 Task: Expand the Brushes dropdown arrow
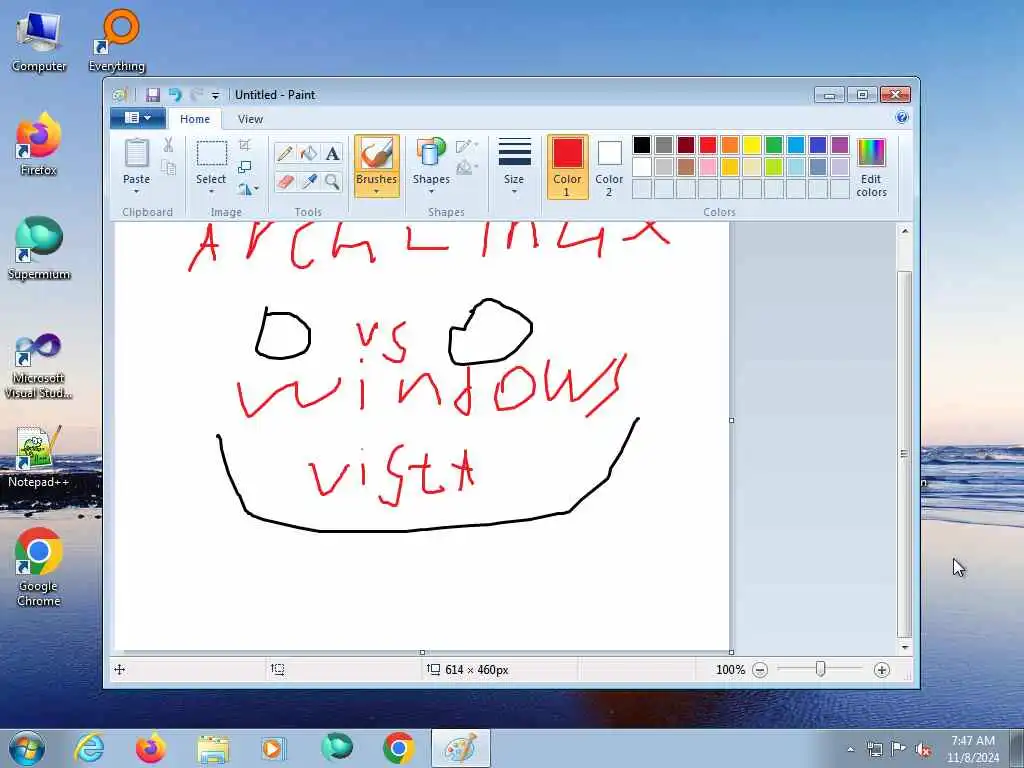tap(377, 192)
